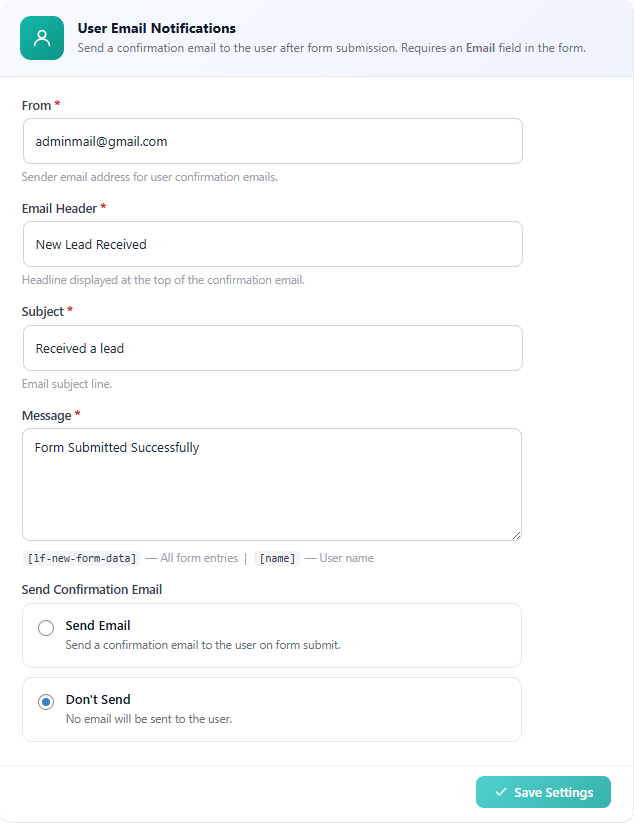This screenshot has height=823, width=634.
Task: Click the checkmark icon inside Save Settings
Action: click(x=501, y=791)
